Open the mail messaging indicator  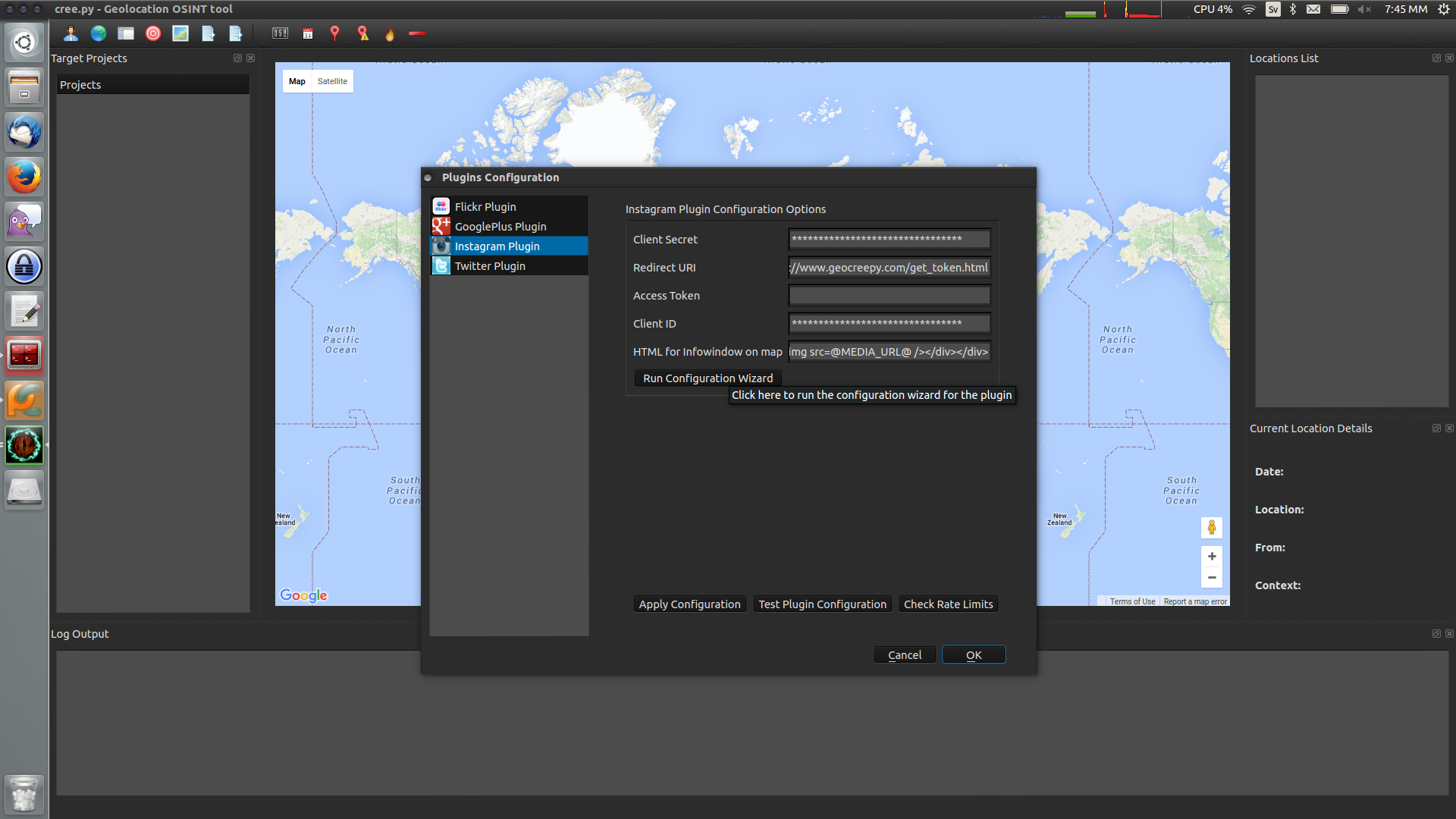(1313, 9)
